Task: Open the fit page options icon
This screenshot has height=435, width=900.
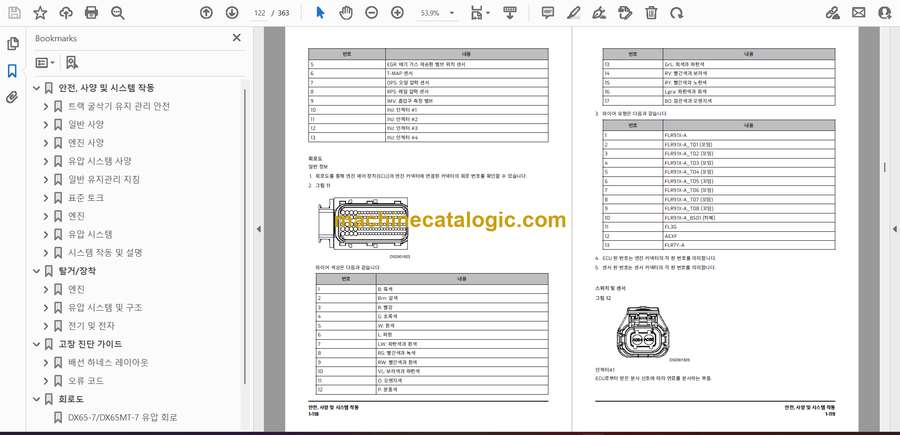Action: pos(476,13)
